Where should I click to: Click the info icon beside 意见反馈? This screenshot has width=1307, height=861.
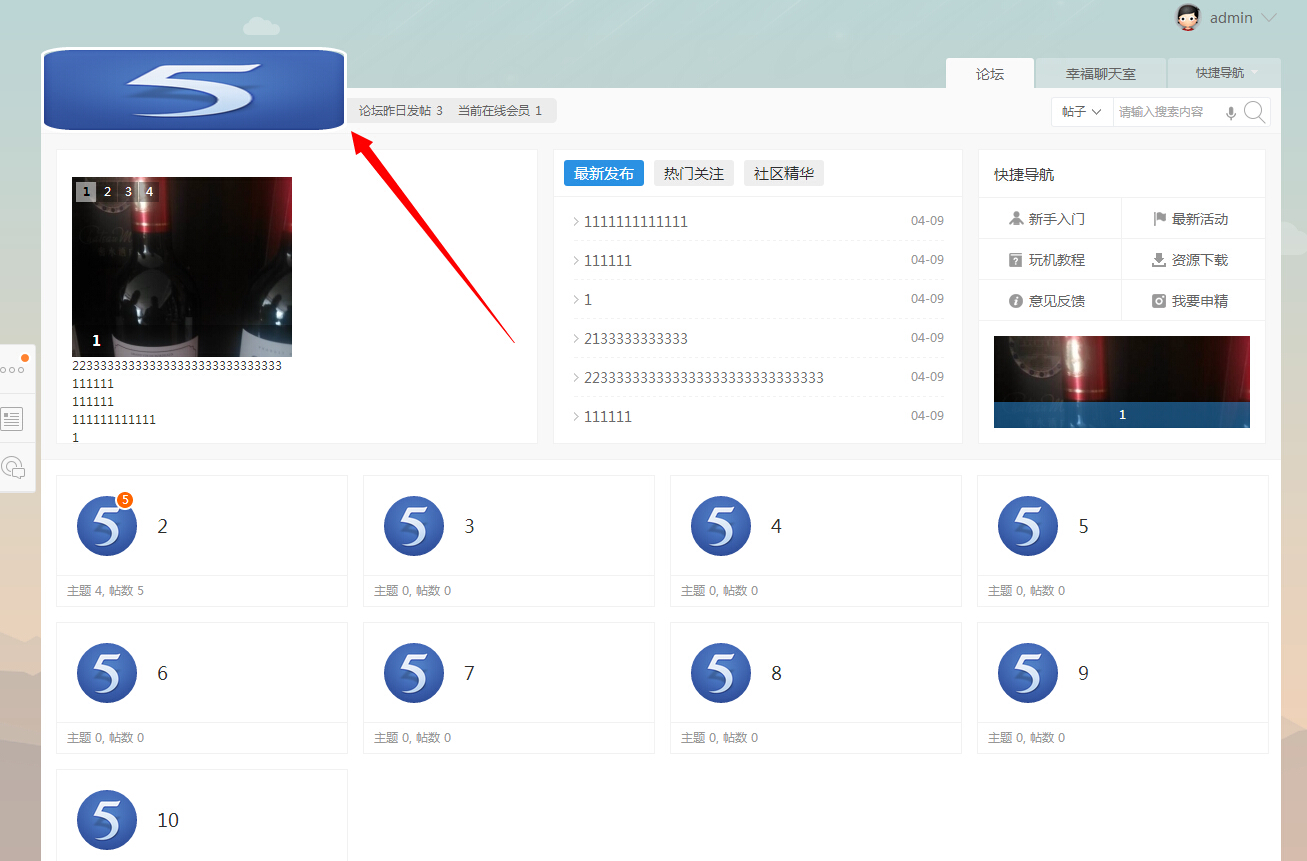tap(1016, 301)
